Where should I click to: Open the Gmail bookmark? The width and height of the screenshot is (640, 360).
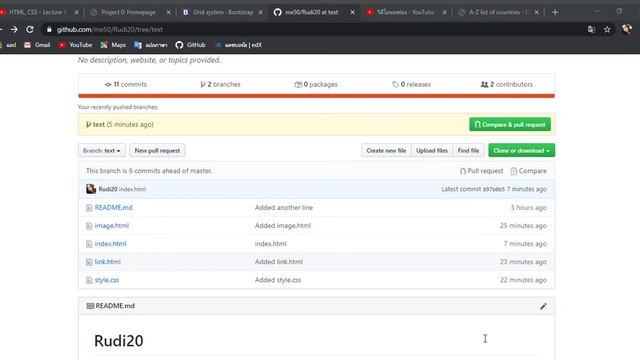37,45
